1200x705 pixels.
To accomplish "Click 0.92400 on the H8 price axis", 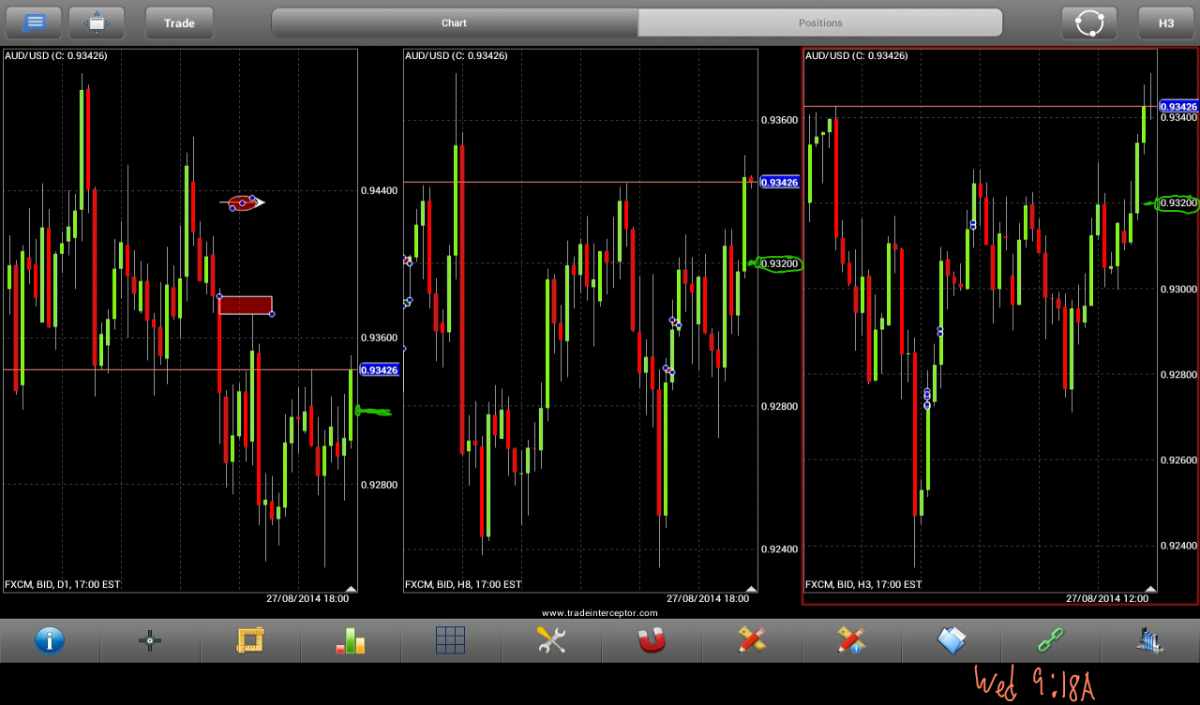I will click(779, 549).
